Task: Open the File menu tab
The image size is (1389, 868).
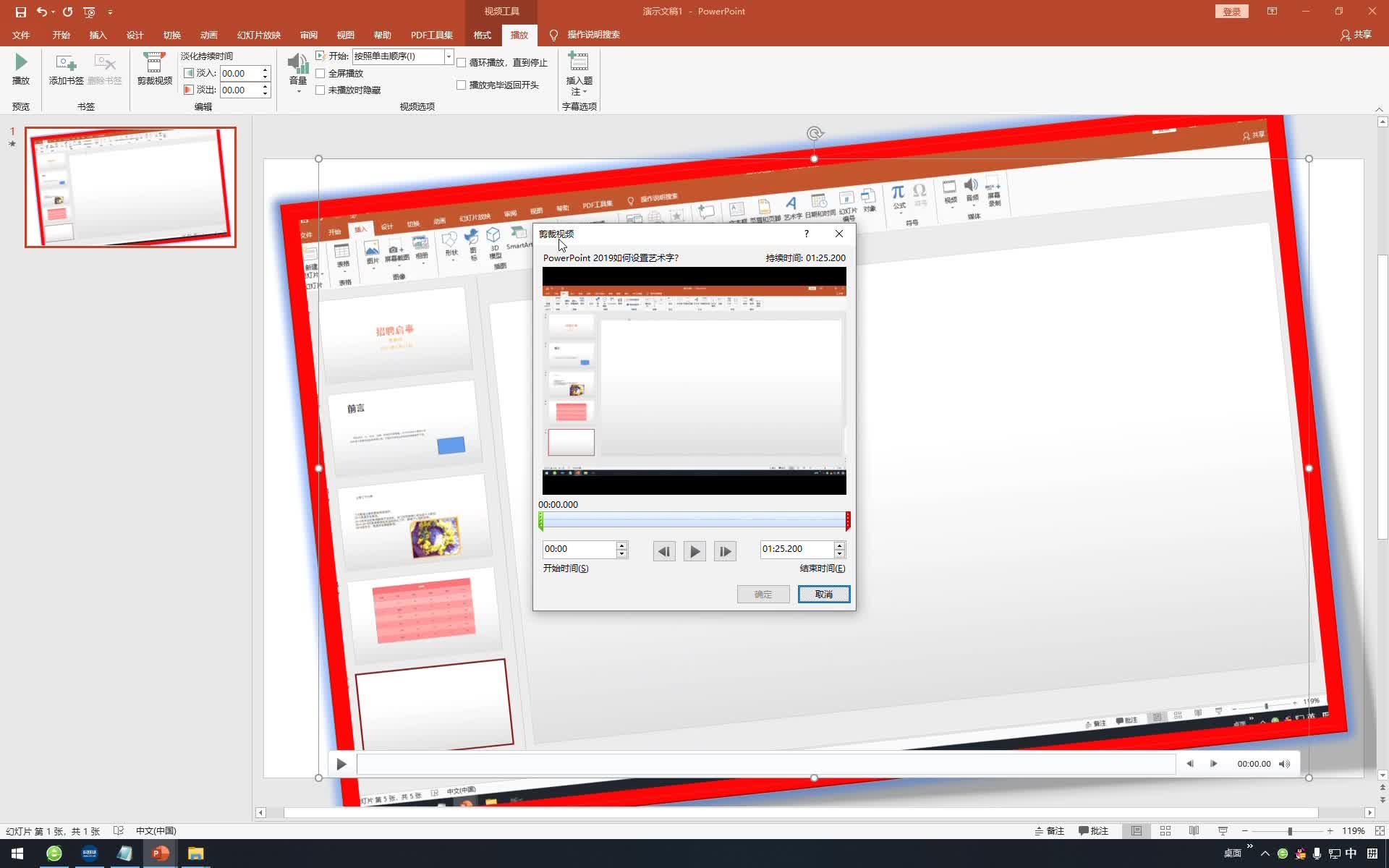Action: [x=21, y=35]
